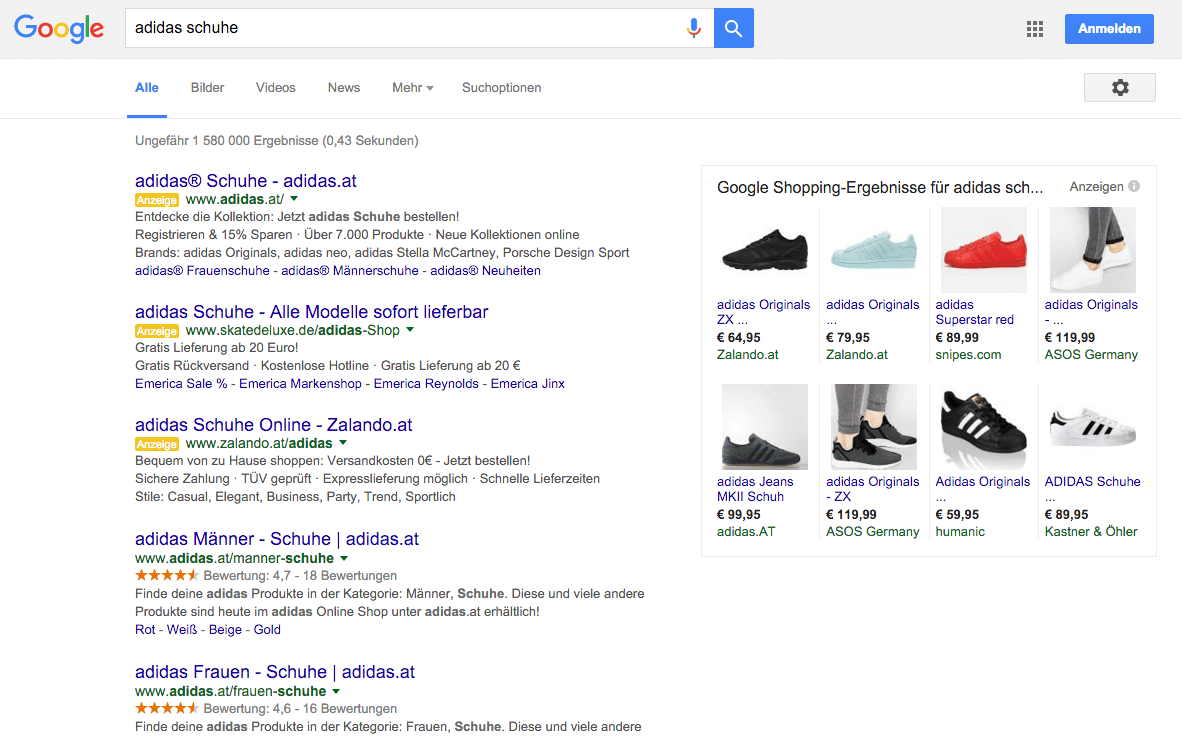Click info icon next to Anzeigen
1182x739 pixels.
1134,186
